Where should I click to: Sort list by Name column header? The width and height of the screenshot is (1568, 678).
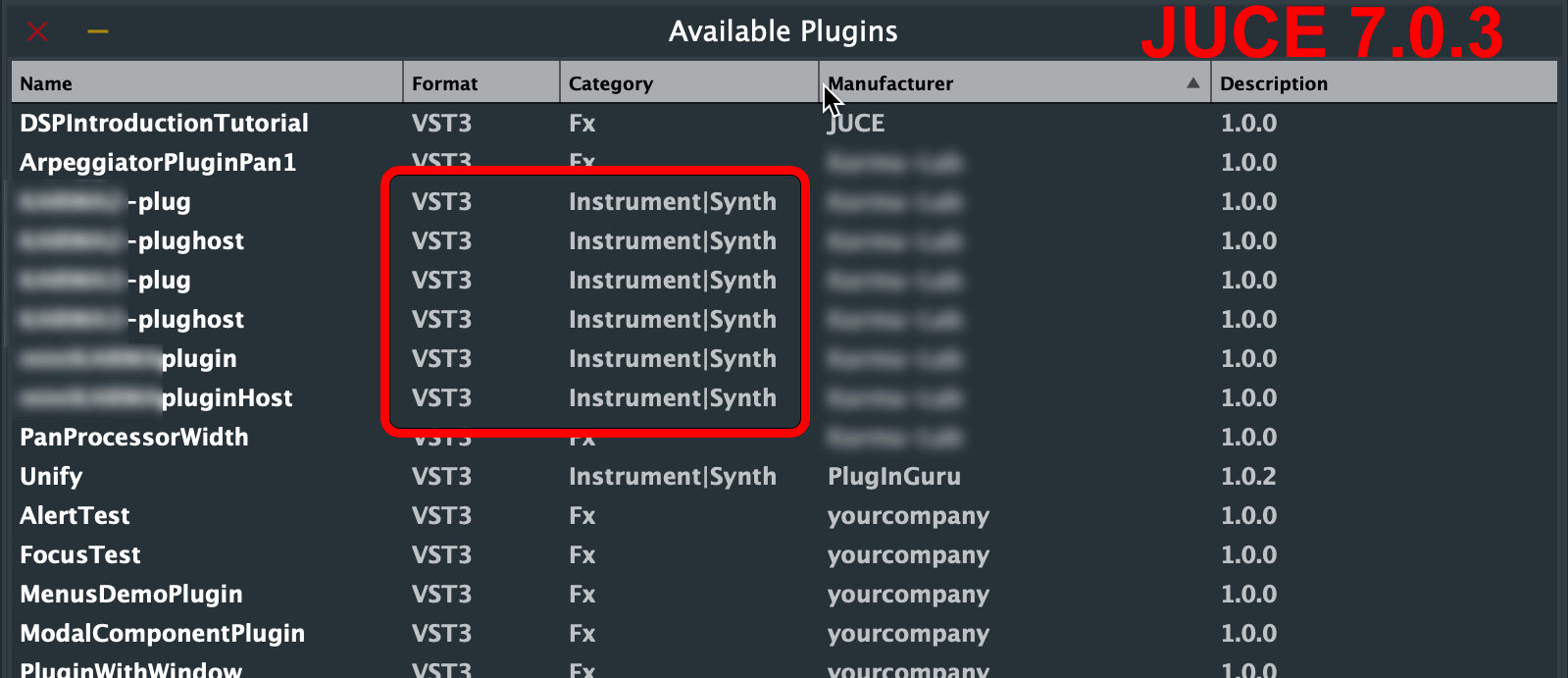click(x=46, y=83)
